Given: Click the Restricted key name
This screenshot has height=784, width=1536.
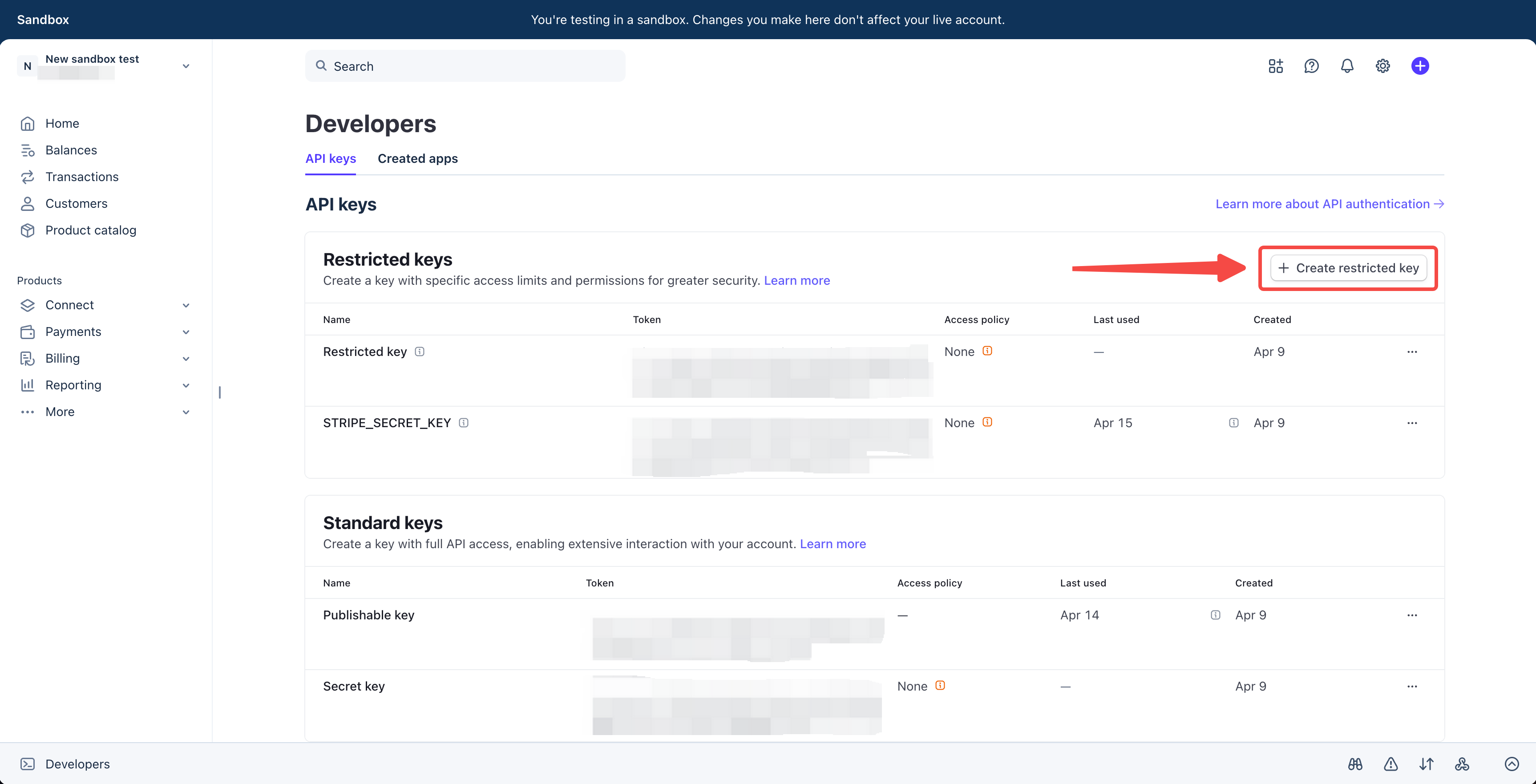Looking at the screenshot, I should coord(364,352).
